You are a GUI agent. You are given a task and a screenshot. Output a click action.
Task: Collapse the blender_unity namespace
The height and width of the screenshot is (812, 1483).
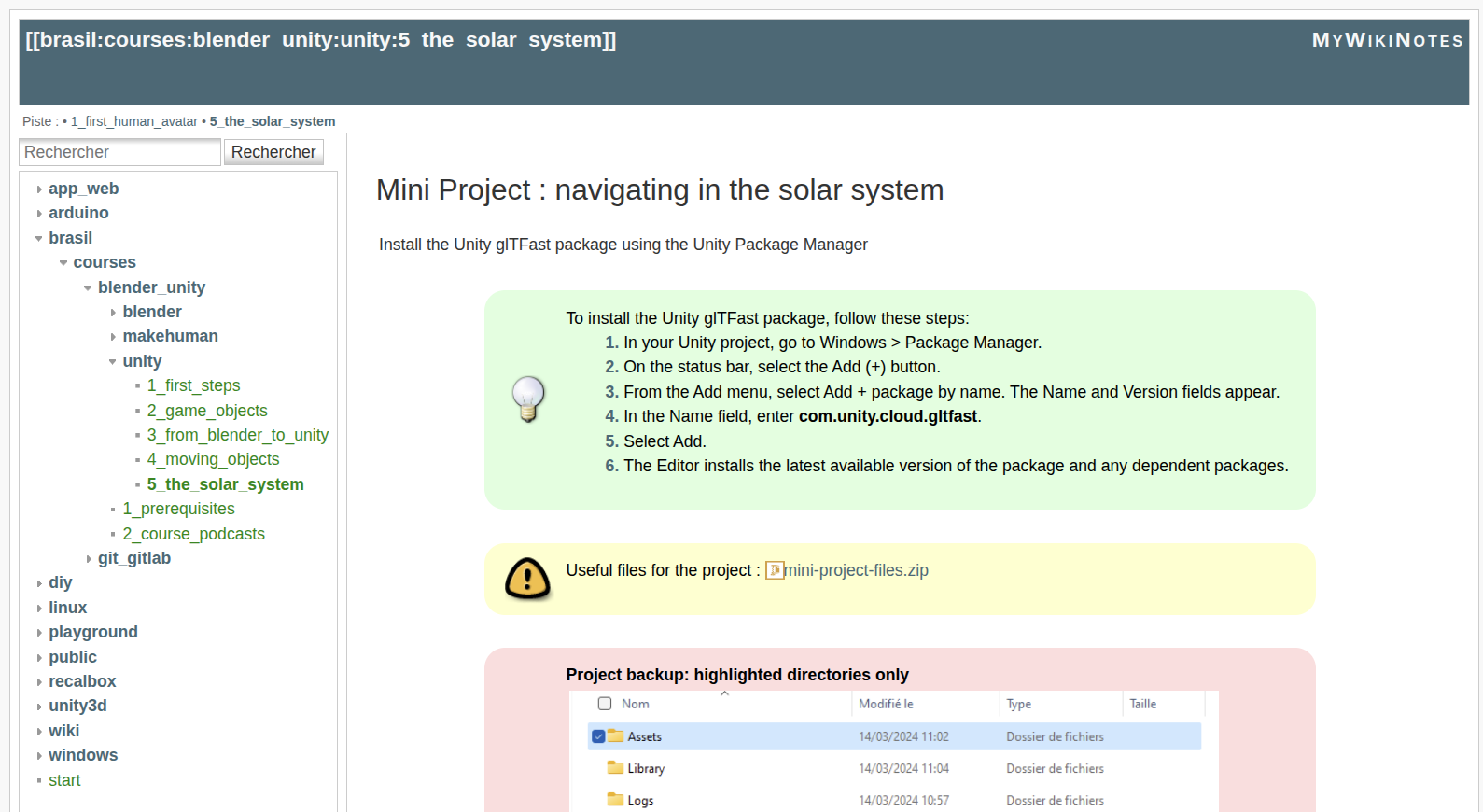tap(151, 287)
